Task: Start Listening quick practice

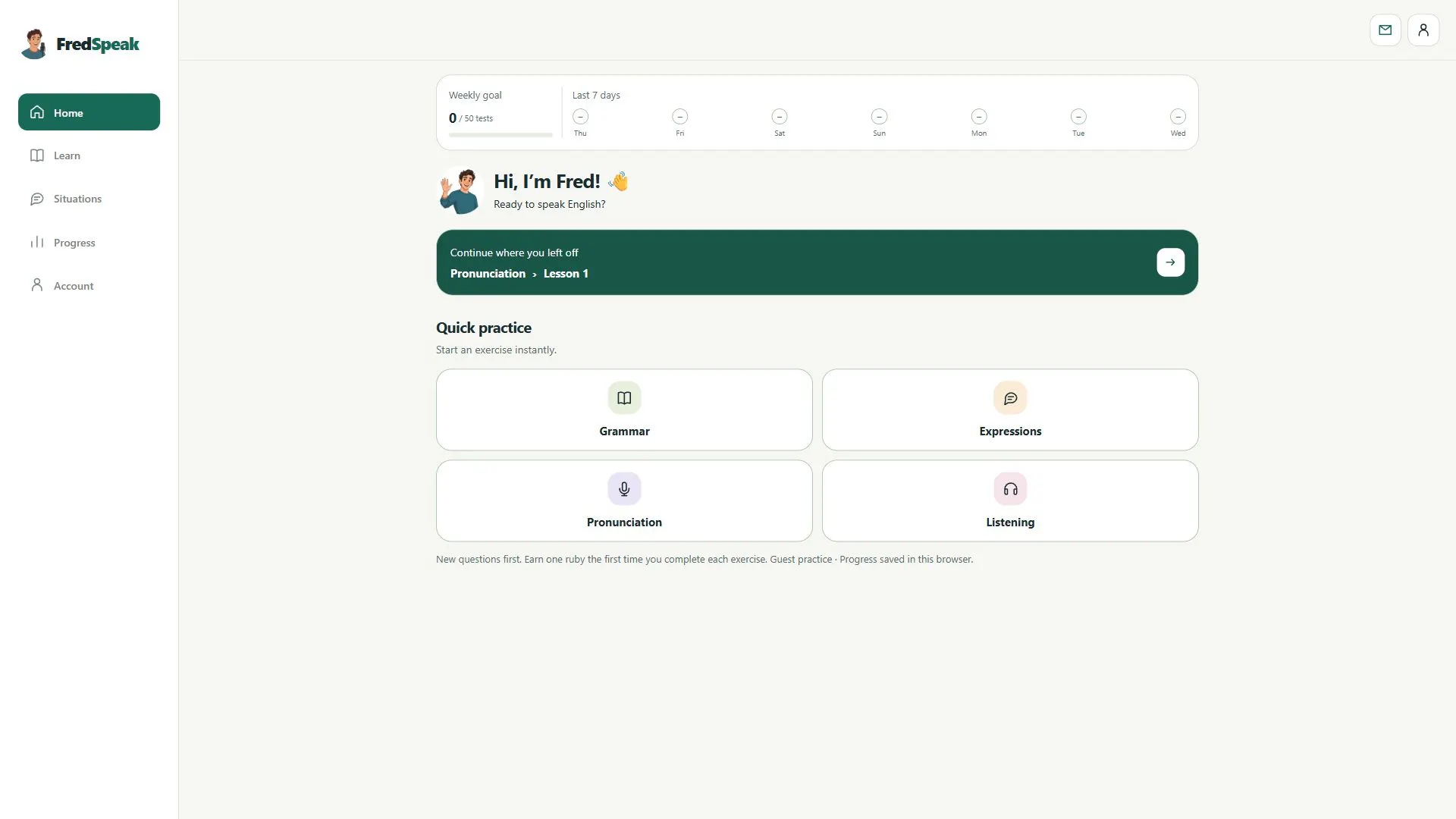Action: click(x=1010, y=500)
